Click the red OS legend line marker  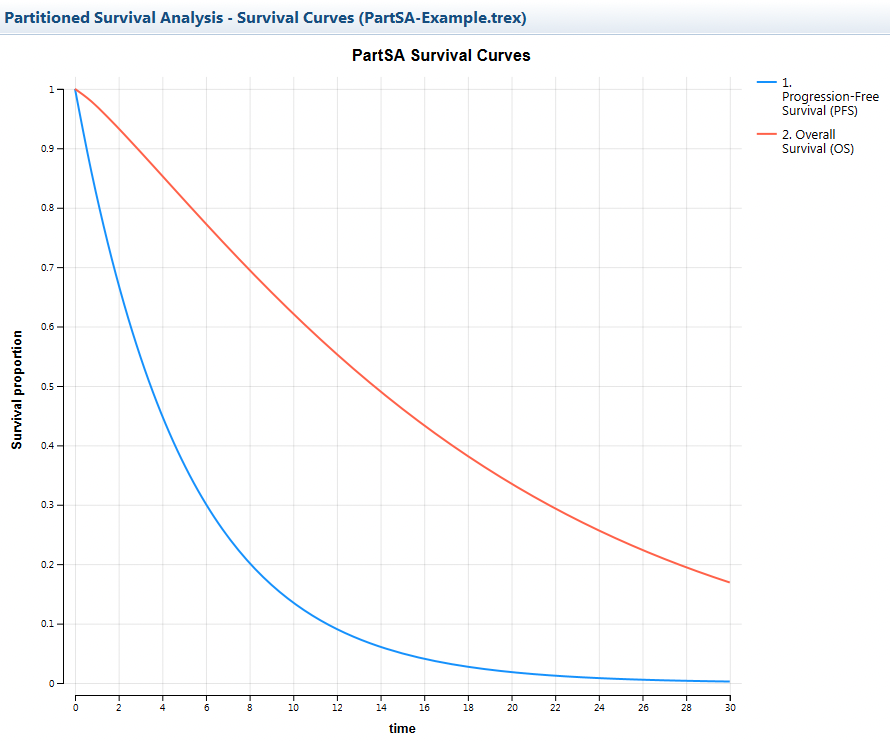coord(765,134)
